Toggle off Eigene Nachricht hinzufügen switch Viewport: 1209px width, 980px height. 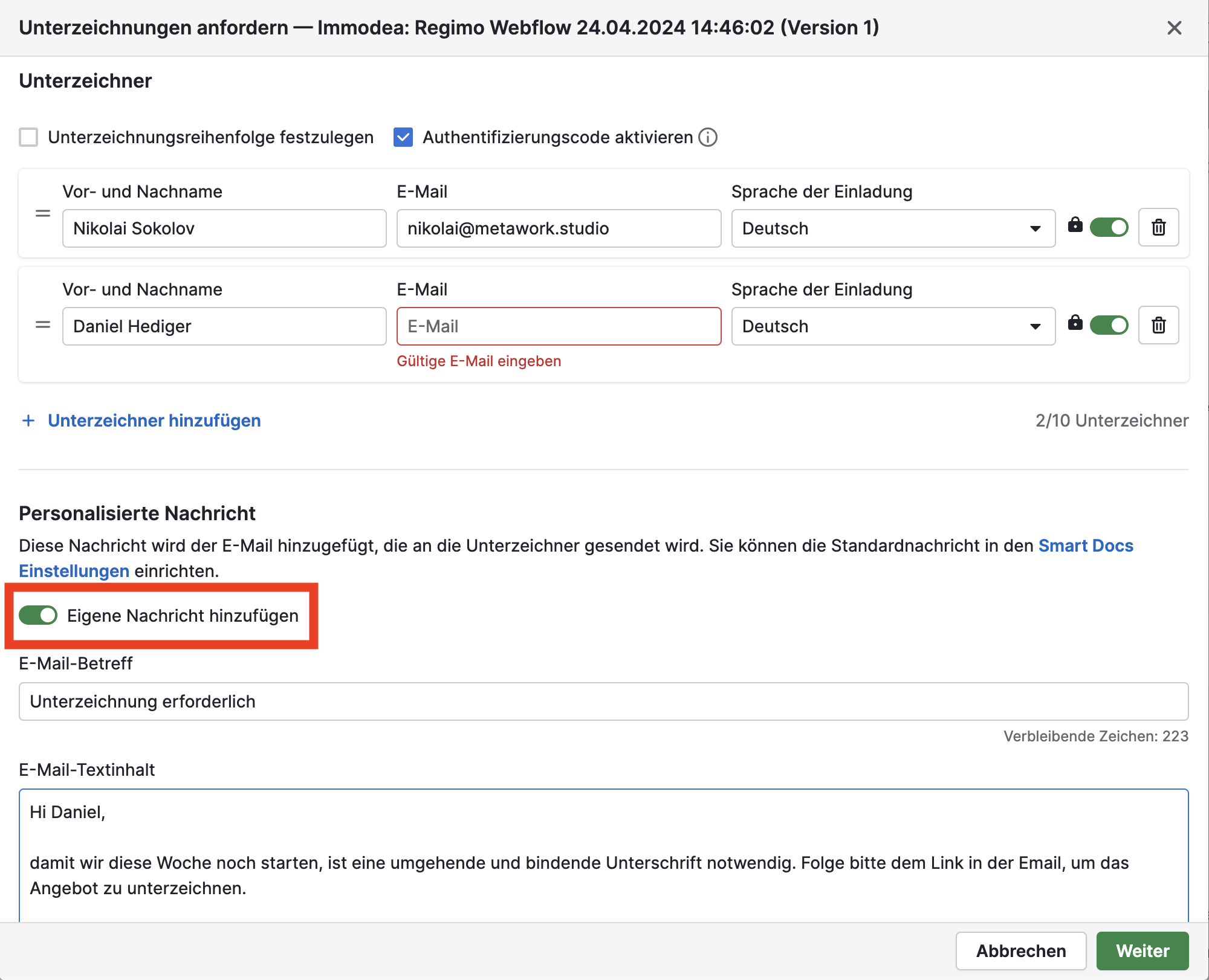pyautogui.click(x=38, y=616)
